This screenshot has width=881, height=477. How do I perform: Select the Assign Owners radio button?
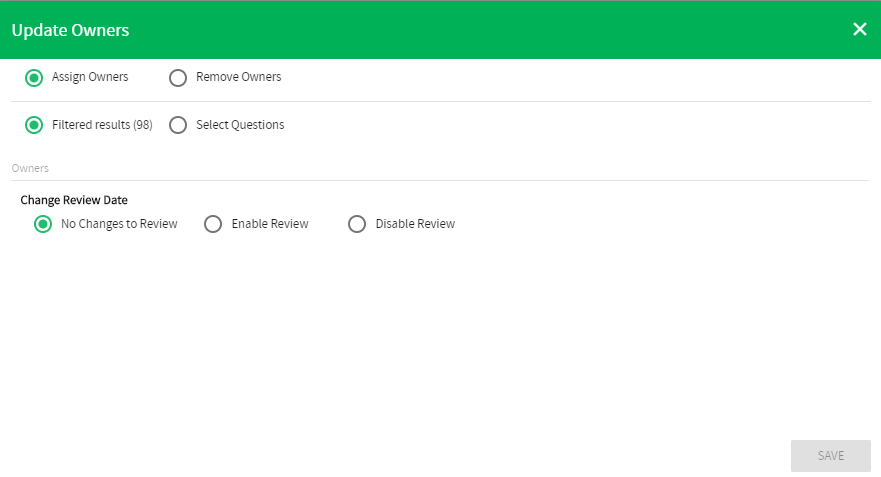pos(34,78)
